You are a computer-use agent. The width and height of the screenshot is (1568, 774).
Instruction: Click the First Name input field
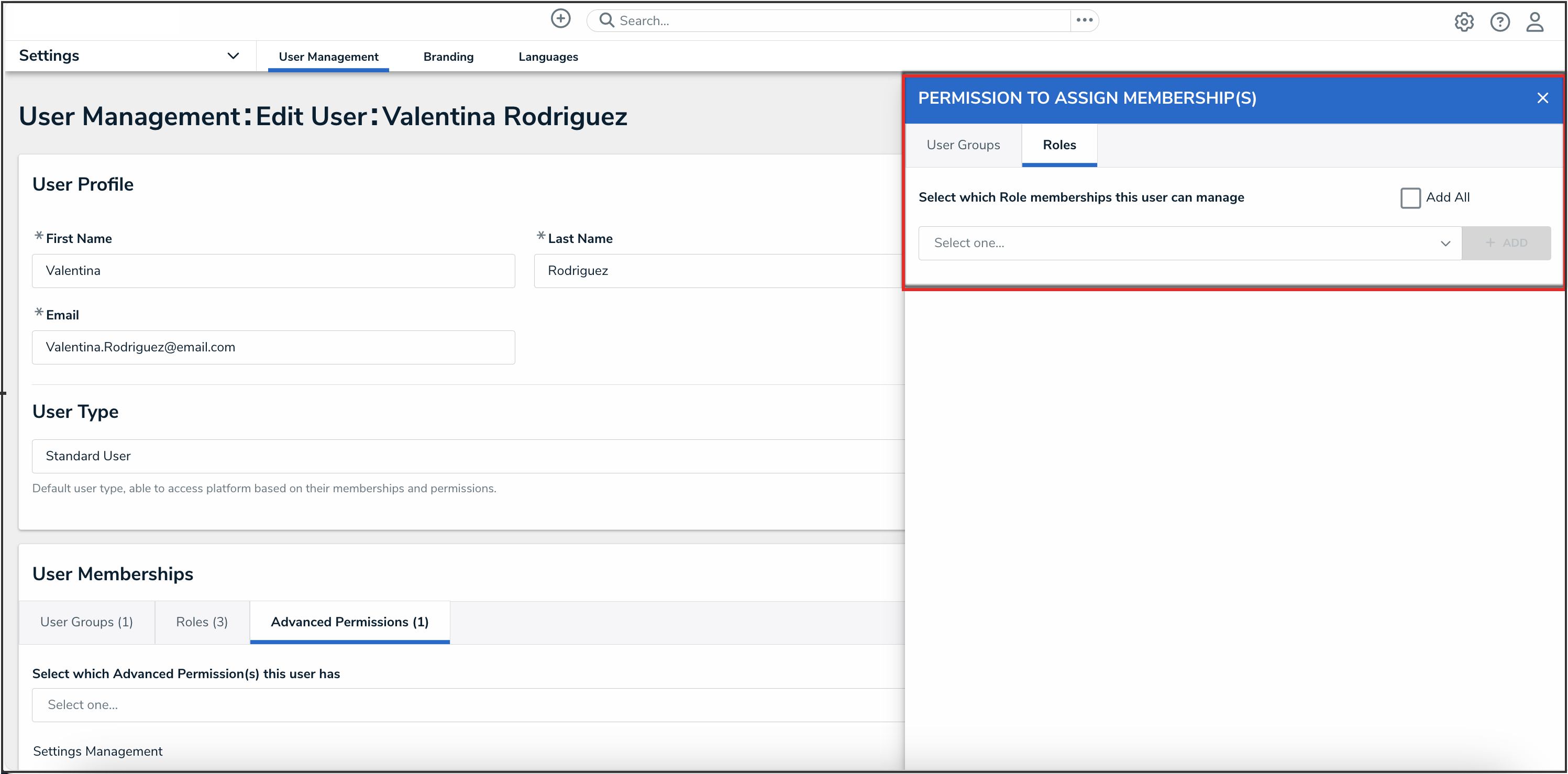[273, 271]
